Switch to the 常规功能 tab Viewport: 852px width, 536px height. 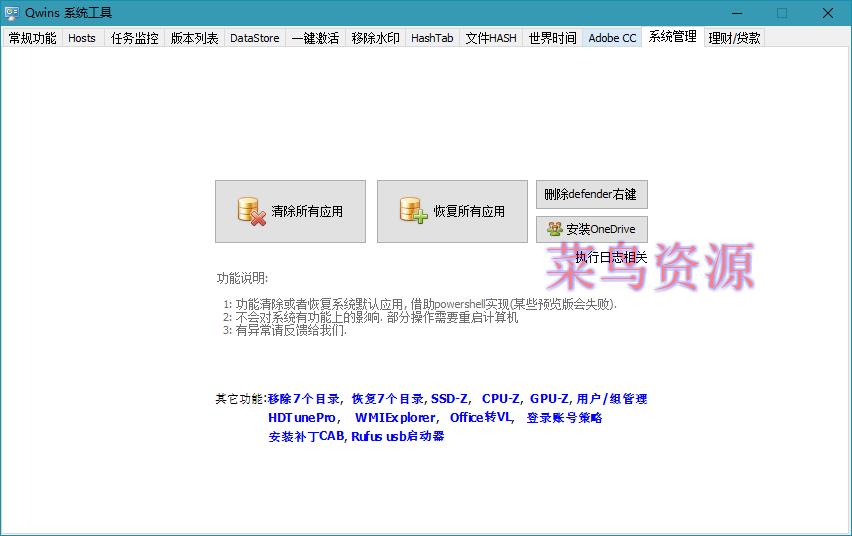pyautogui.click(x=32, y=38)
